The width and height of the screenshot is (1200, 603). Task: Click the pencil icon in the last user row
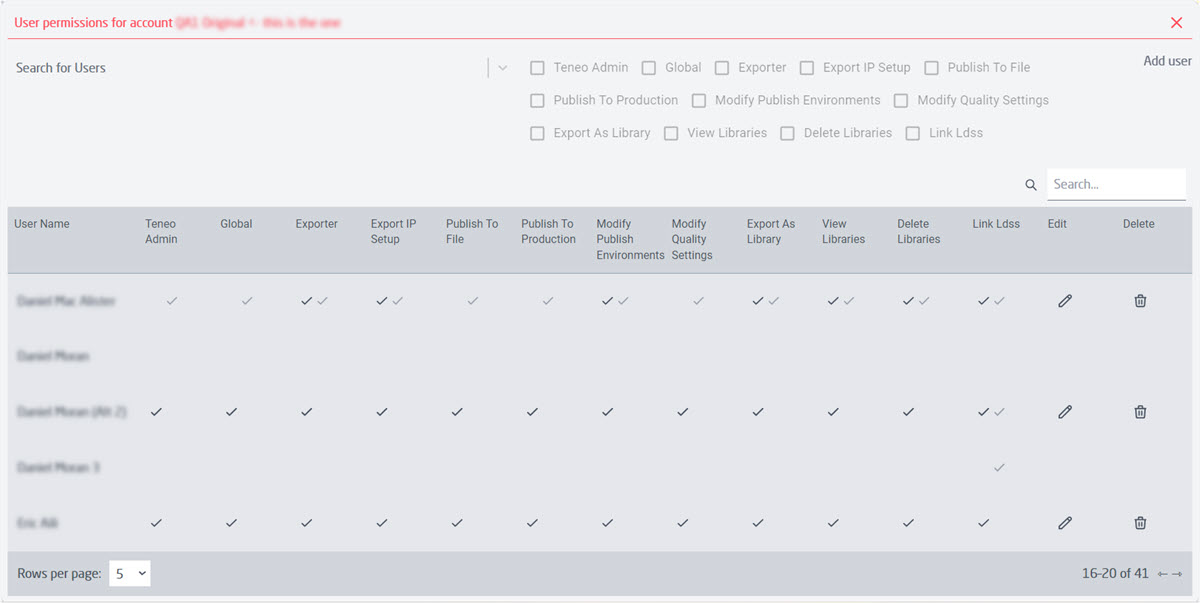[x=1065, y=523]
